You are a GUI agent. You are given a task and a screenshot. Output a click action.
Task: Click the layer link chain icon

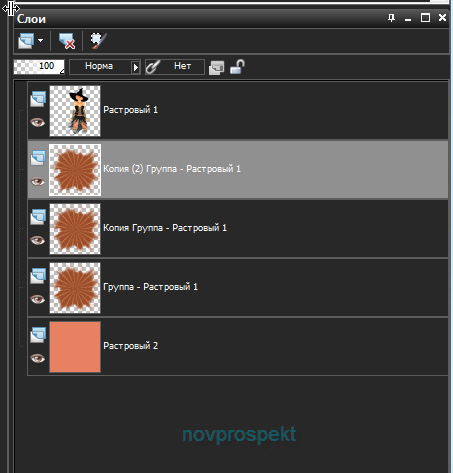point(153,67)
